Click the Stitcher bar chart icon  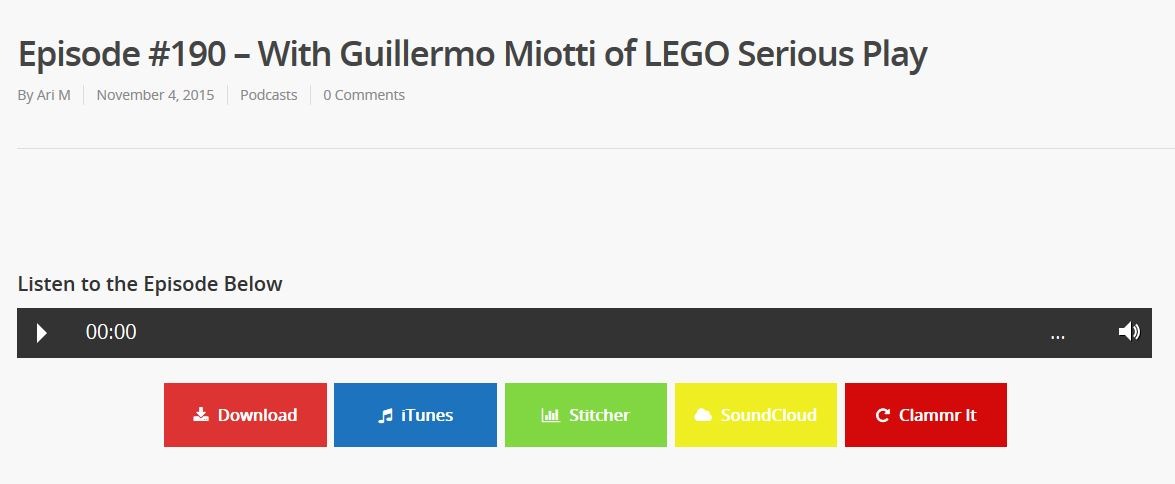point(551,415)
